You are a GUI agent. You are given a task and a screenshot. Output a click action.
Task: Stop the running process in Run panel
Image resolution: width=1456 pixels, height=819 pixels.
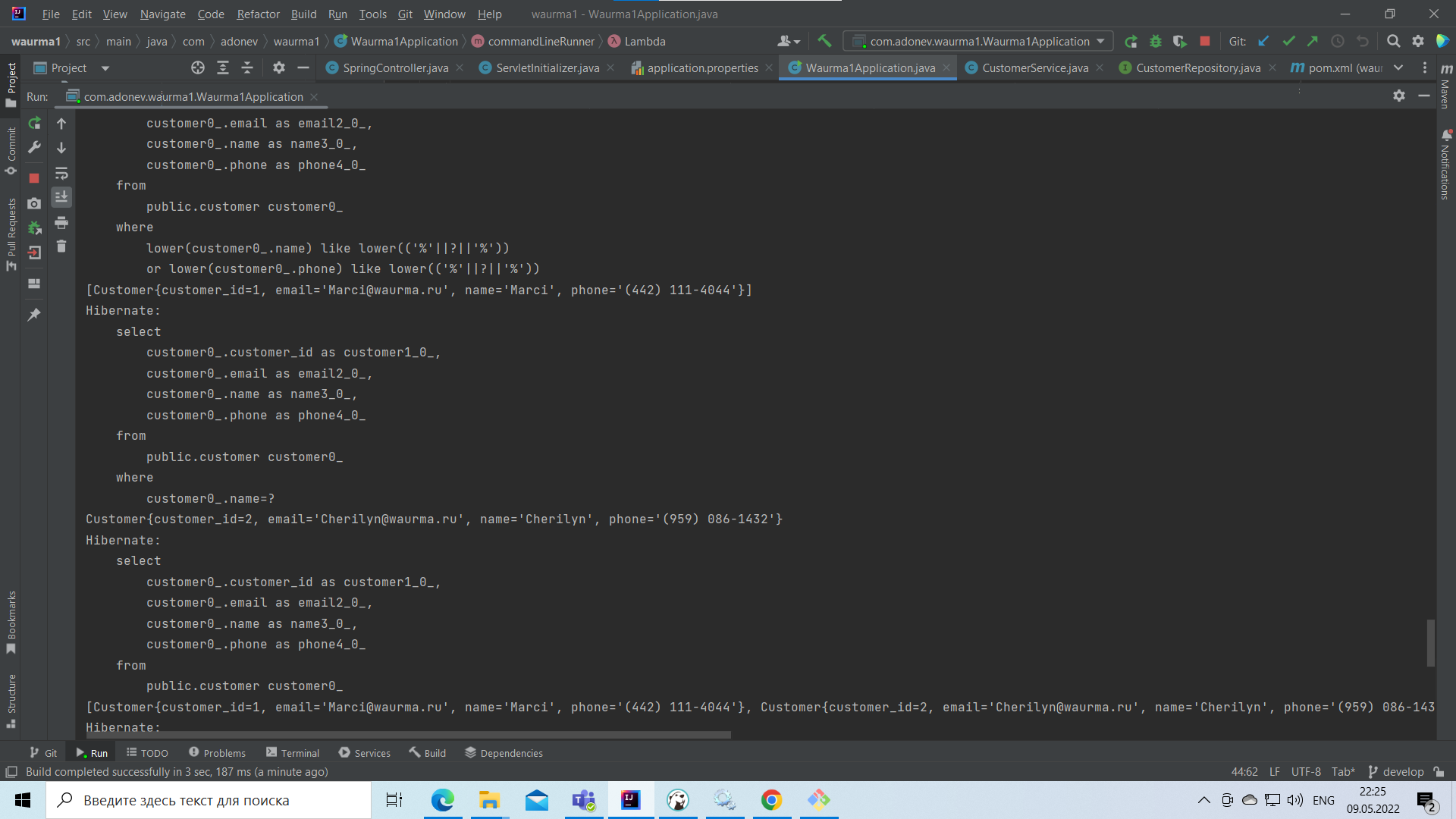click(x=34, y=178)
